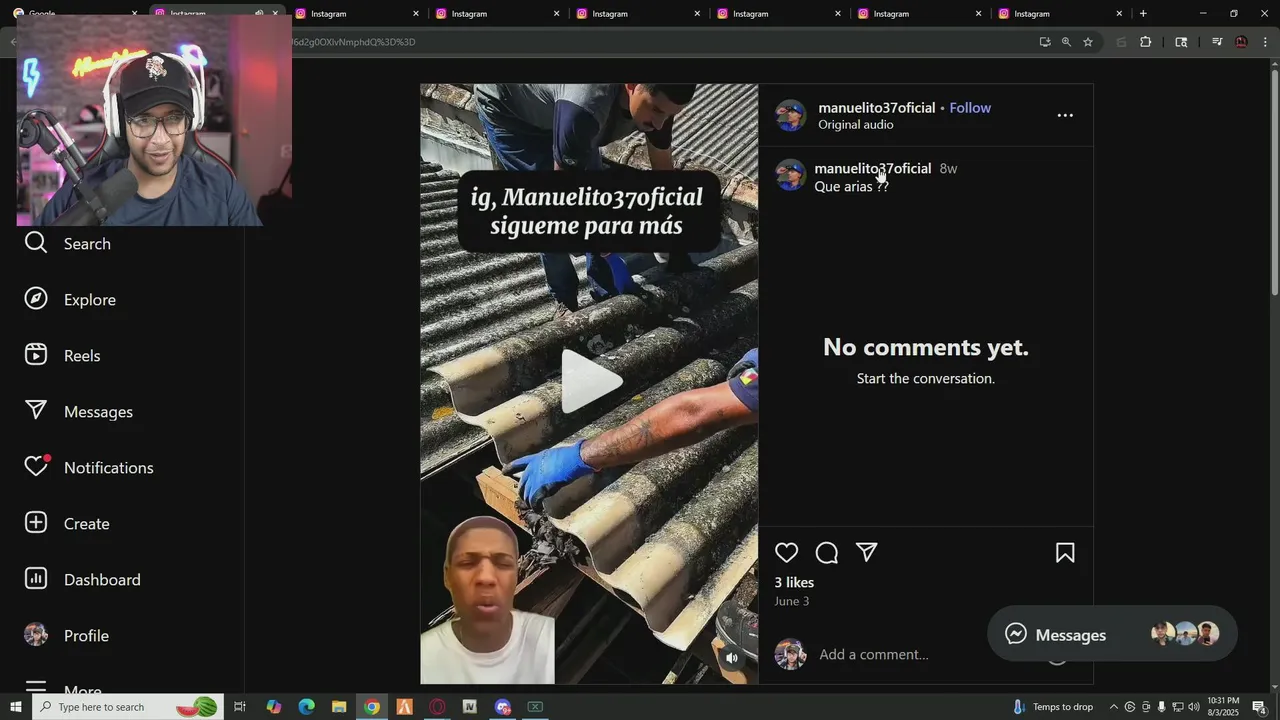The height and width of the screenshot is (720, 1280).
Task: Click the Chrome taskbar icon
Action: pos(372,707)
